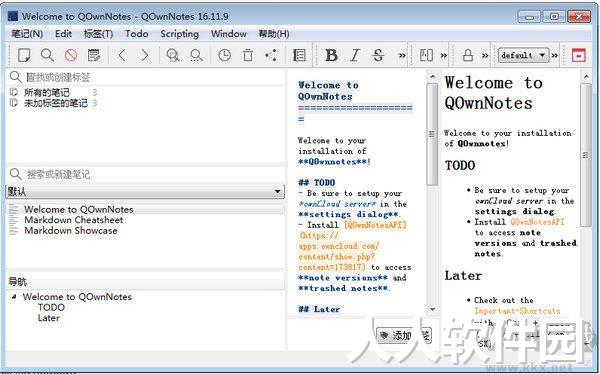Toggle bold formatting
Image resolution: width=600 pixels, height=374 pixels.
pos(331,56)
